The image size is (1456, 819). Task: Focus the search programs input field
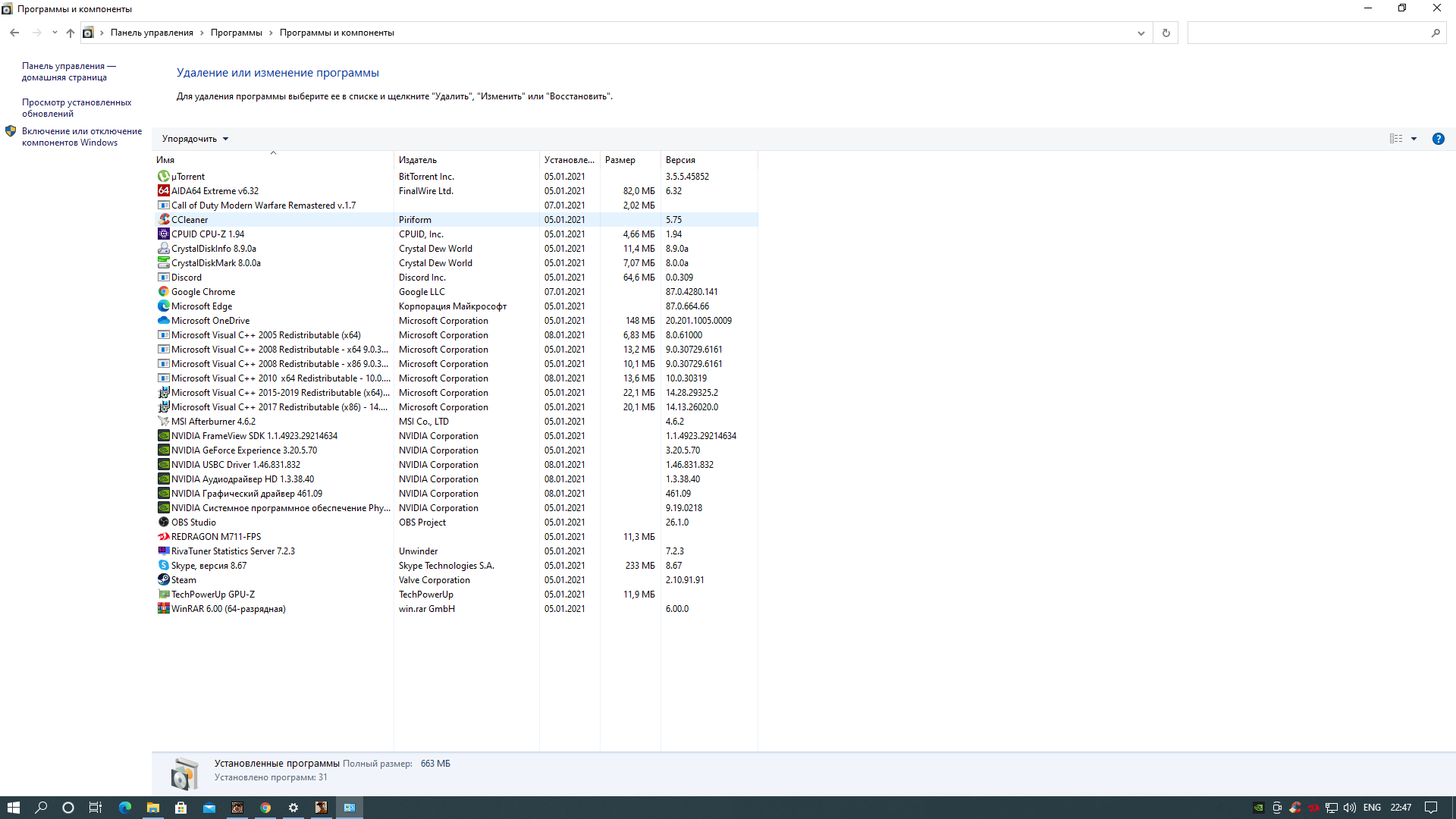tap(1308, 33)
